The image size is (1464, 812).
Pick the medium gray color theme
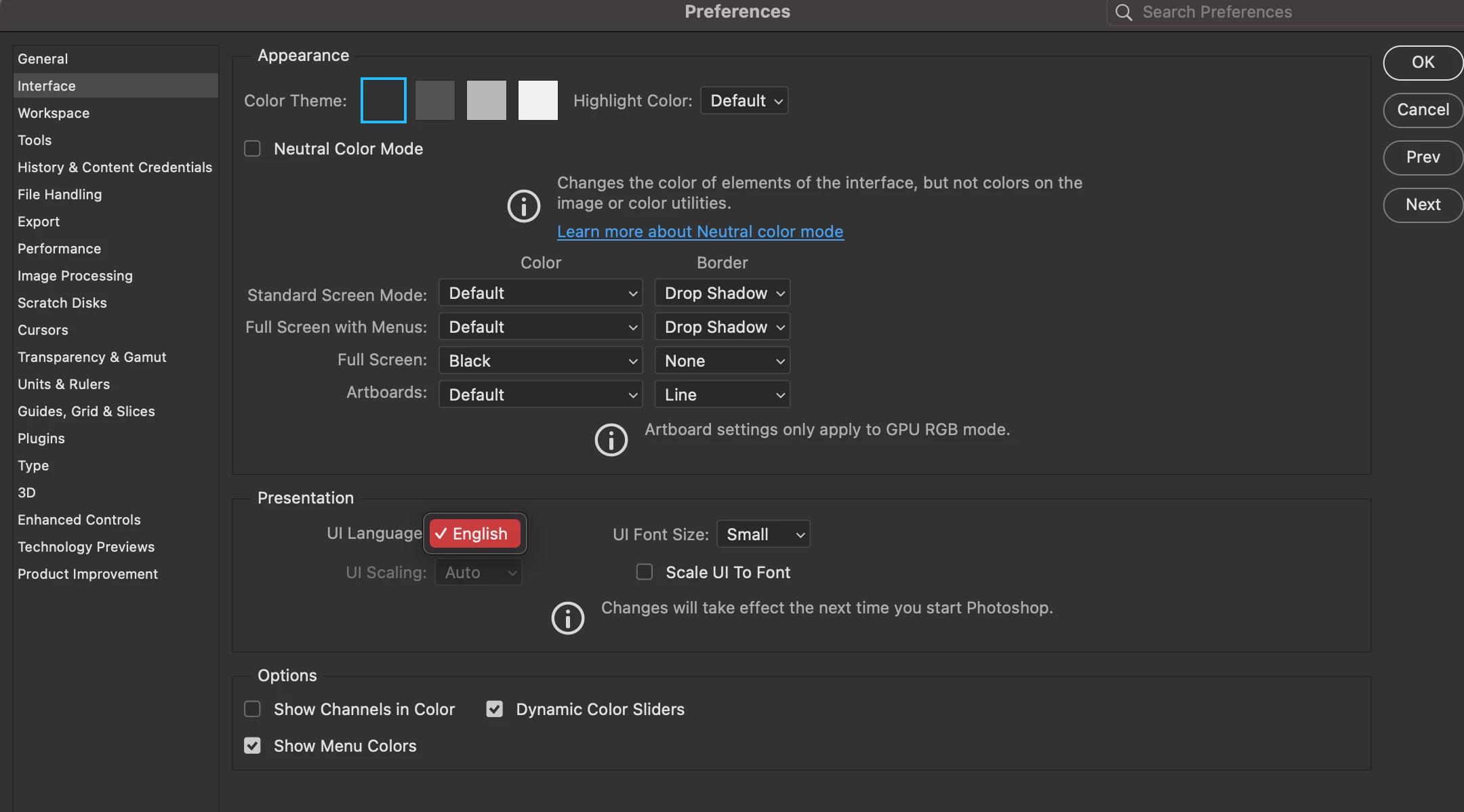click(x=487, y=100)
